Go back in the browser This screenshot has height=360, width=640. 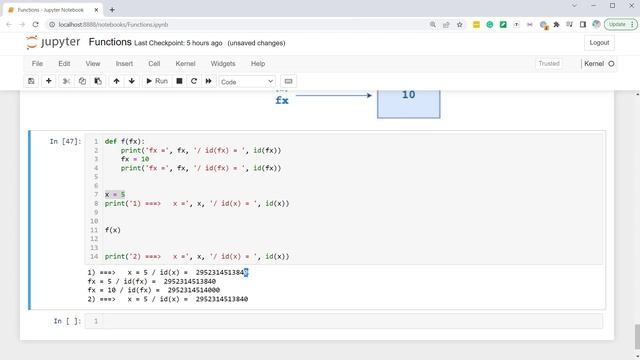pos(9,24)
